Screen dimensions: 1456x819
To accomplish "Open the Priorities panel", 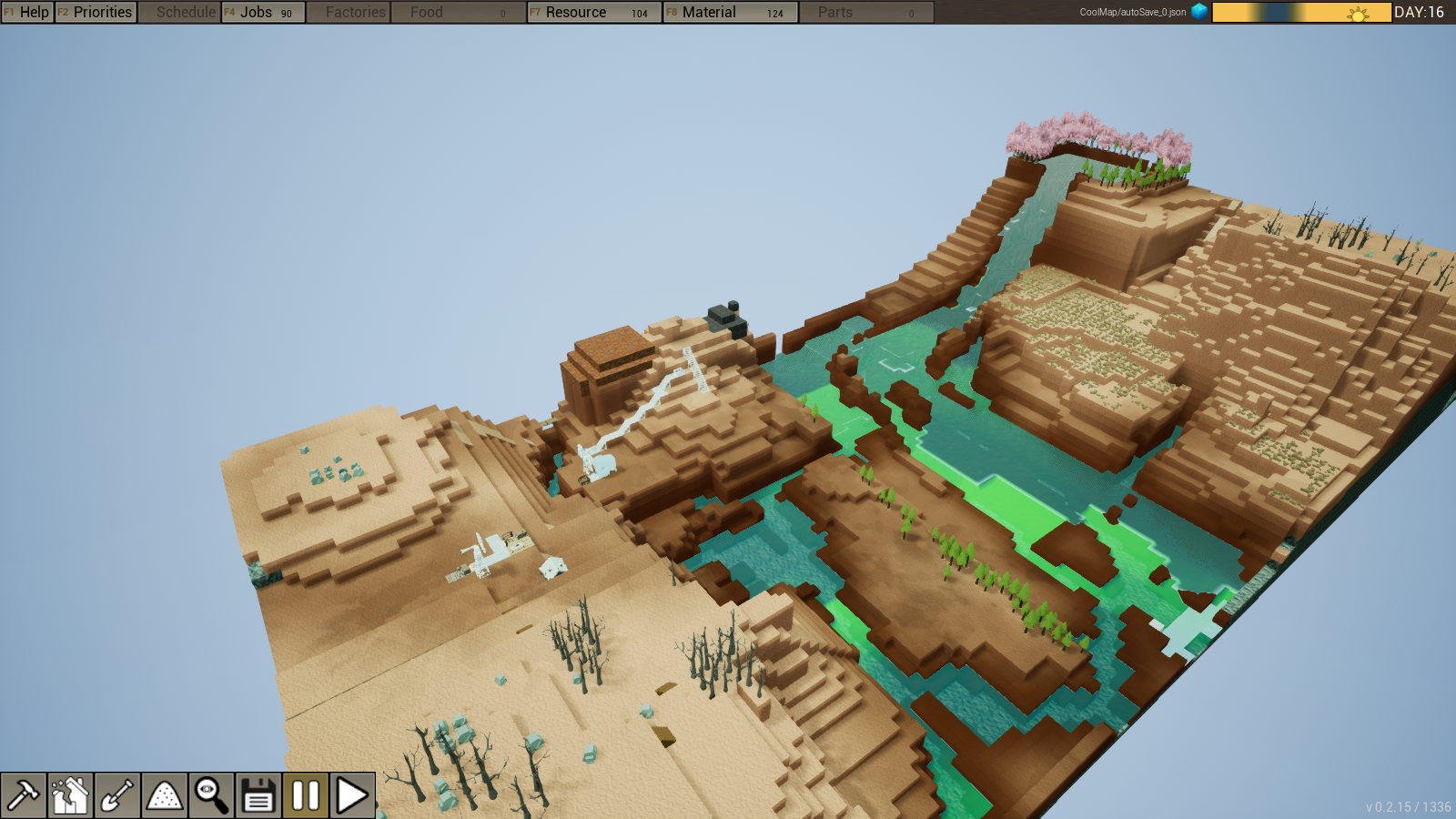I will (96, 12).
